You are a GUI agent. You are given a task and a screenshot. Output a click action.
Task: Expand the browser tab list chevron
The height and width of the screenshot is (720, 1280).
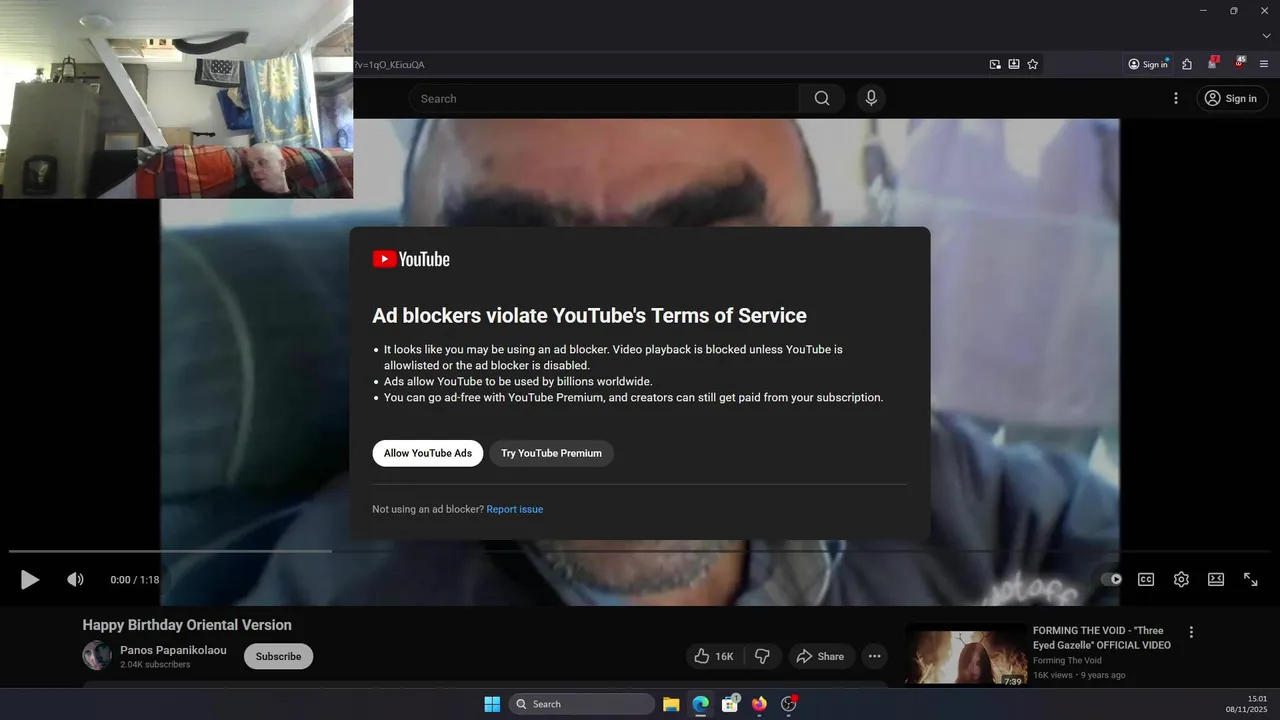(1265, 36)
